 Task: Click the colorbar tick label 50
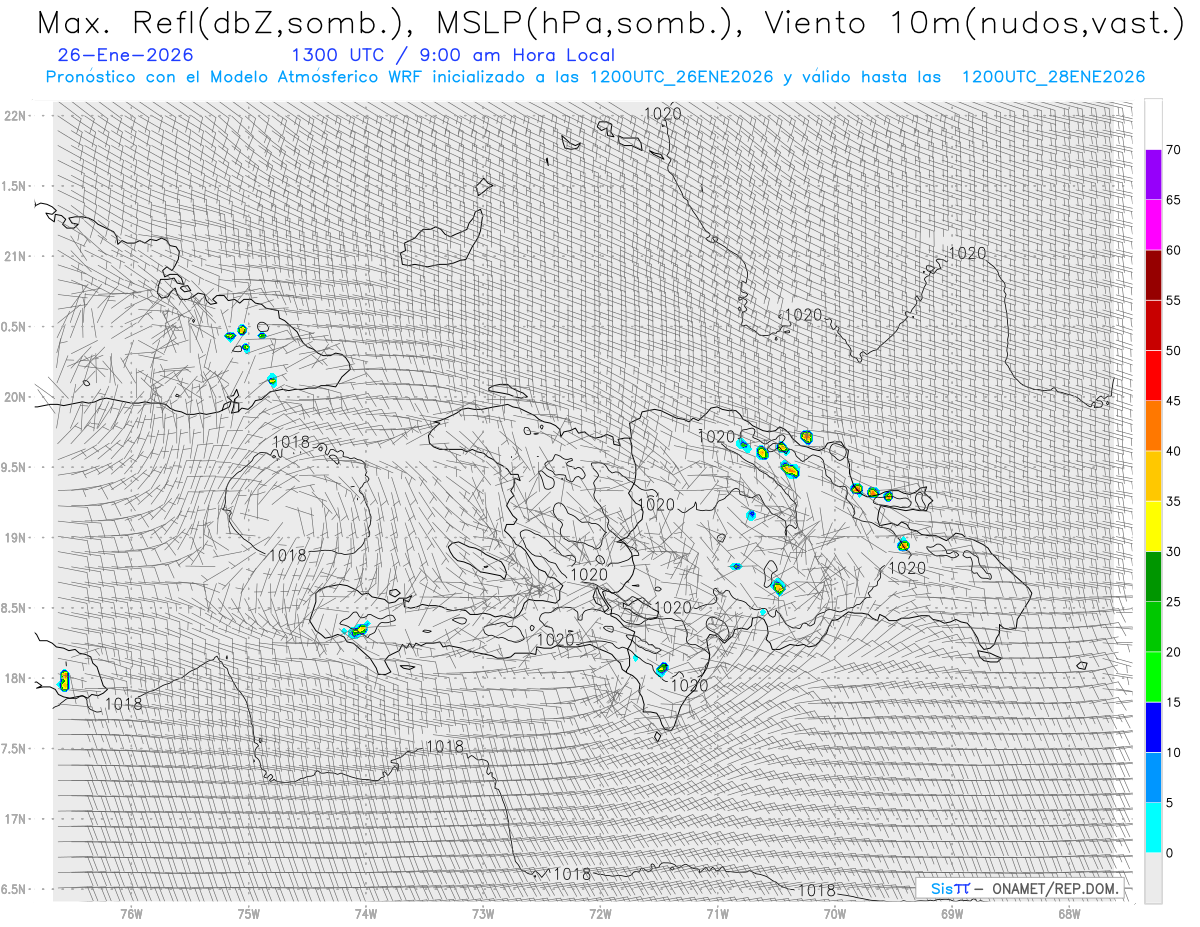pyautogui.click(x=1174, y=351)
